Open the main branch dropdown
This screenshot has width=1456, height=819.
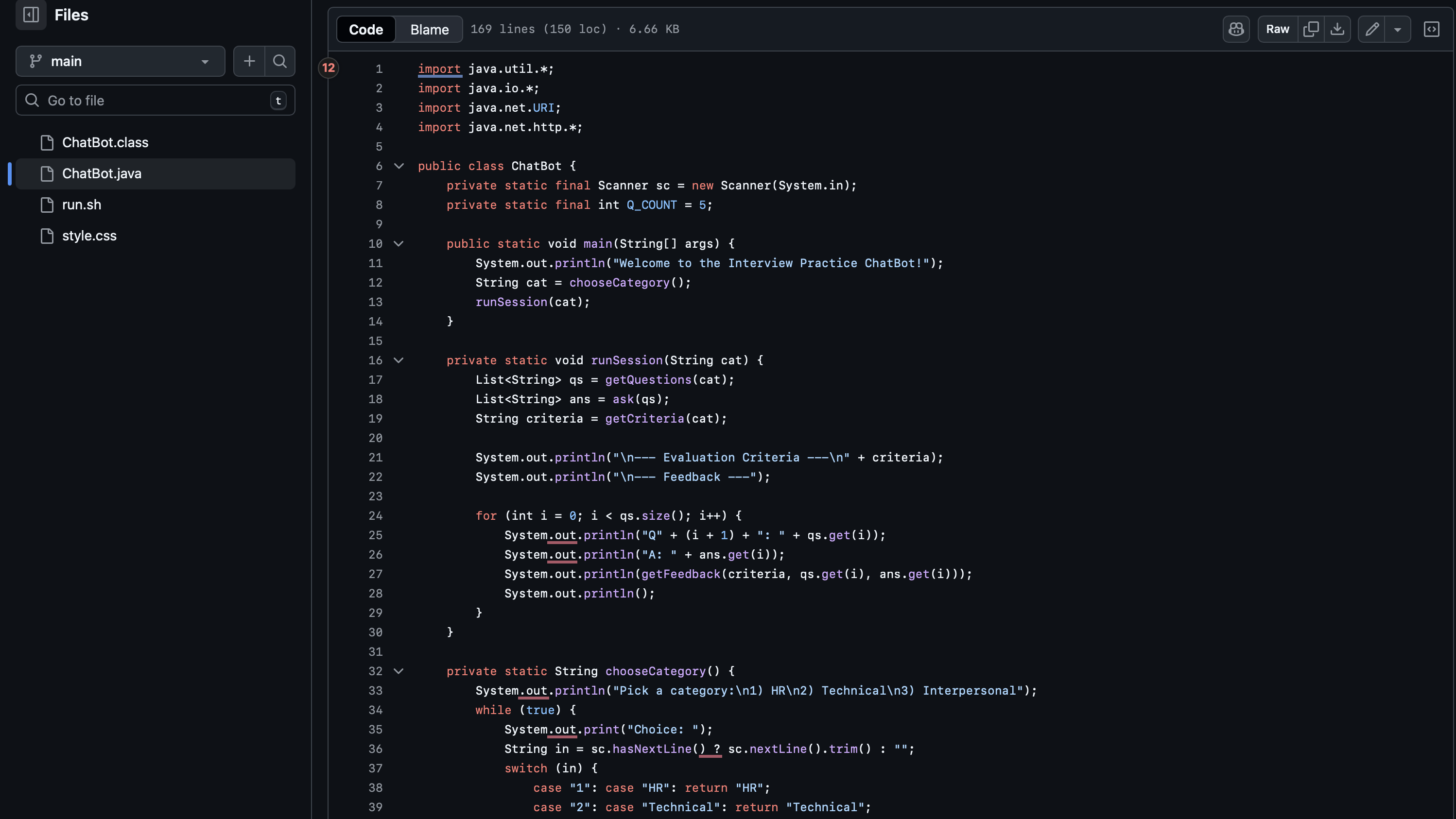coord(121,61)
